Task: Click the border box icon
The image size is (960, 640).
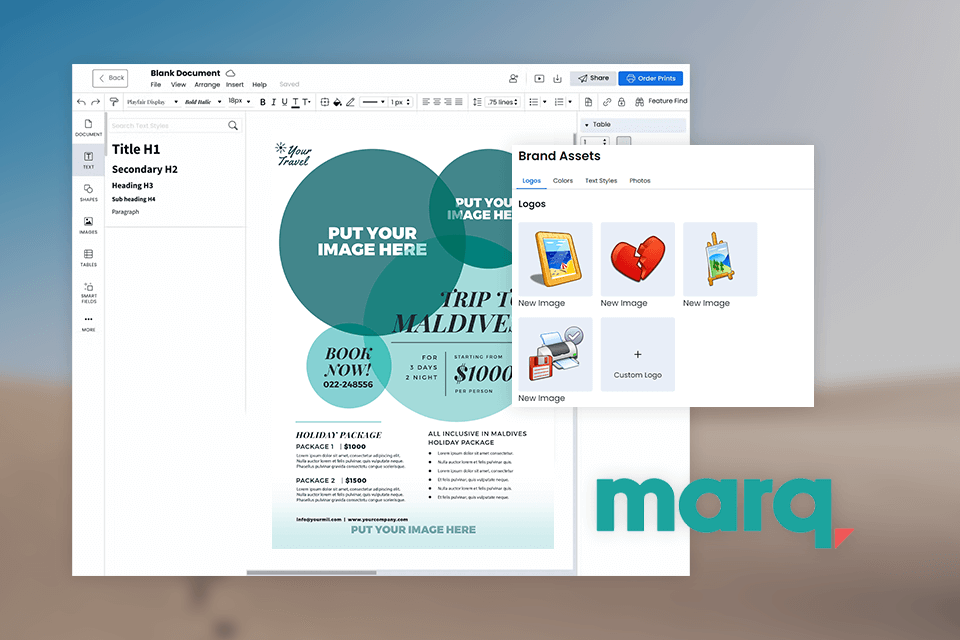Action: click(325, 102)
